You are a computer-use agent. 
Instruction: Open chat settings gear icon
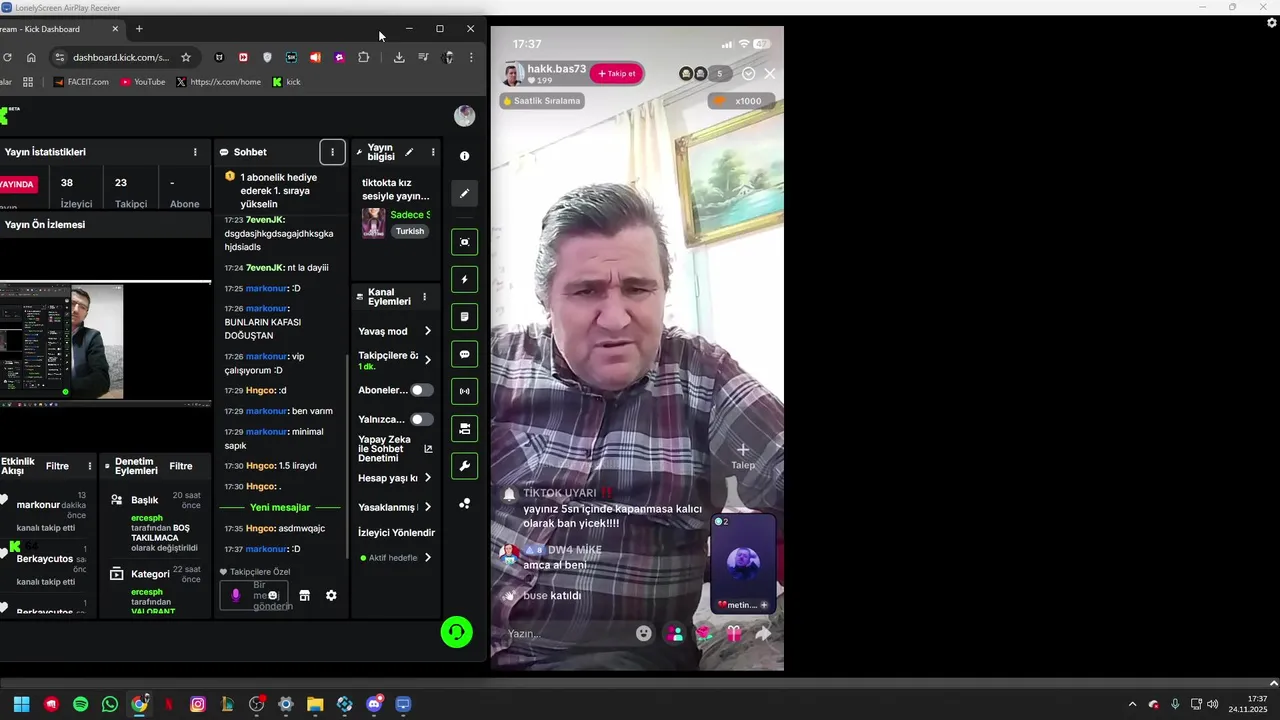[x=331, y=595]
